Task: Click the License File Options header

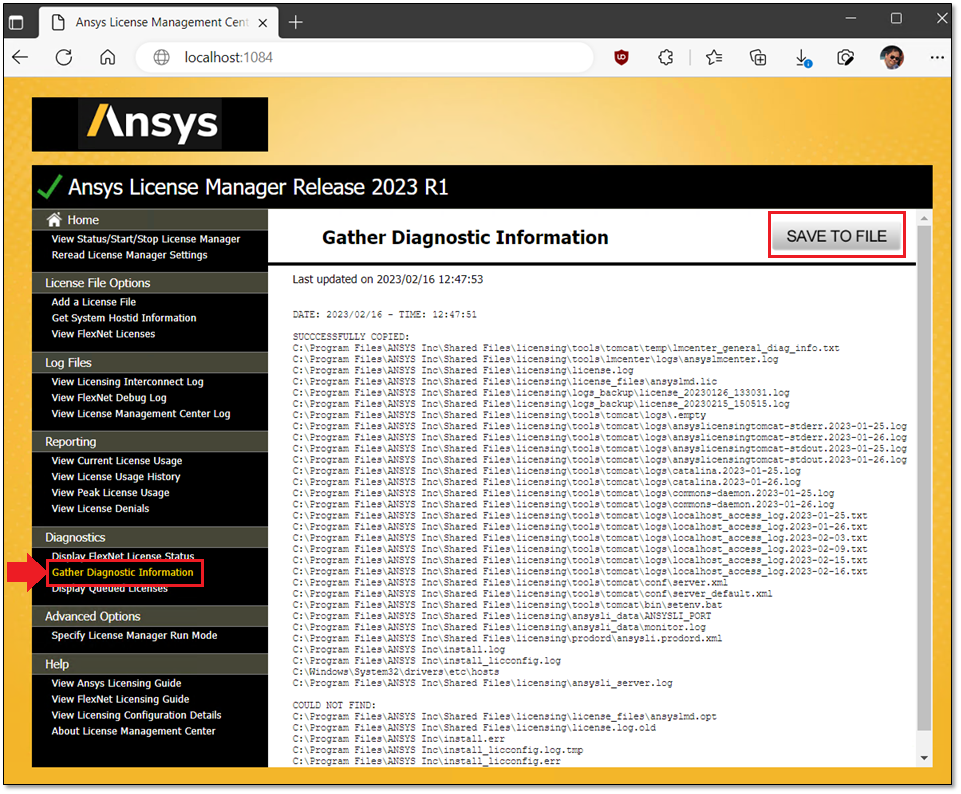Action: (x=97, y=283)
